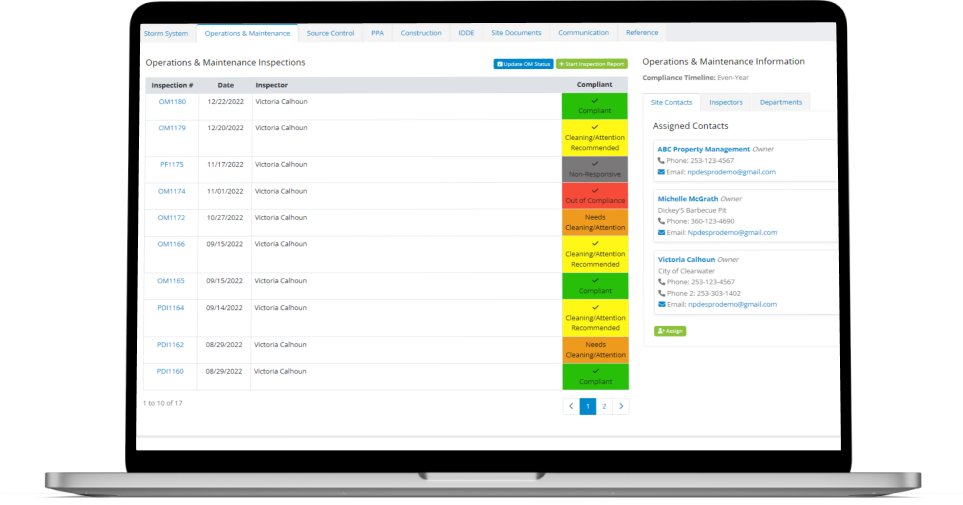The width and height of the screenshot is (963, 505).
Task: Click 'Compliance Timeline: Even-Year' text
Action: [x=696, y=78]
